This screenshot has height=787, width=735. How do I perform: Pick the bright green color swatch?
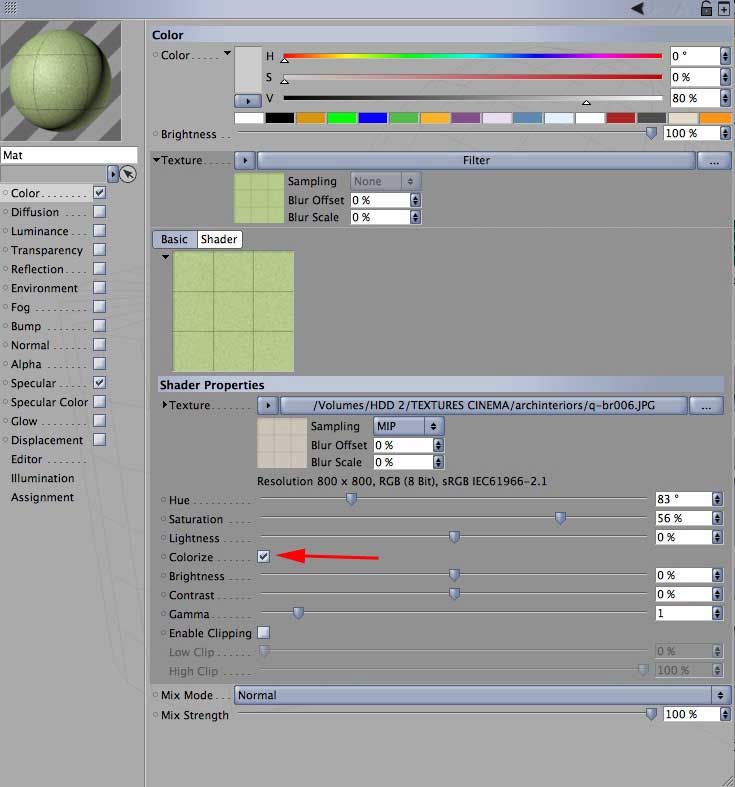click(341, 118)
